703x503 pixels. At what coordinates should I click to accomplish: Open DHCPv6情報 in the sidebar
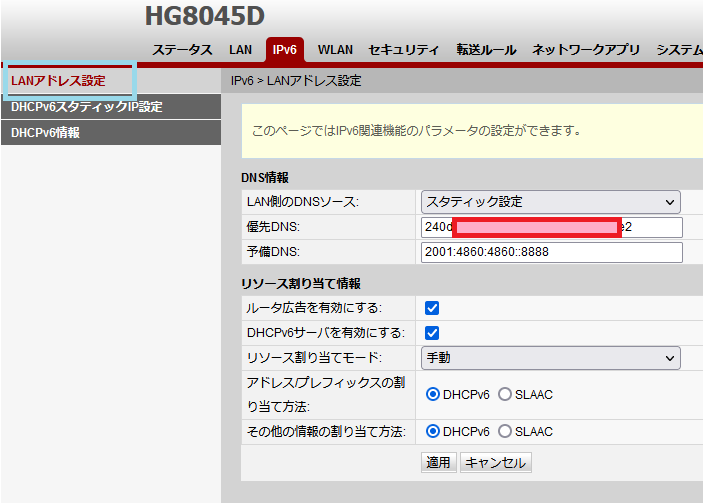(x=111, y=133)
